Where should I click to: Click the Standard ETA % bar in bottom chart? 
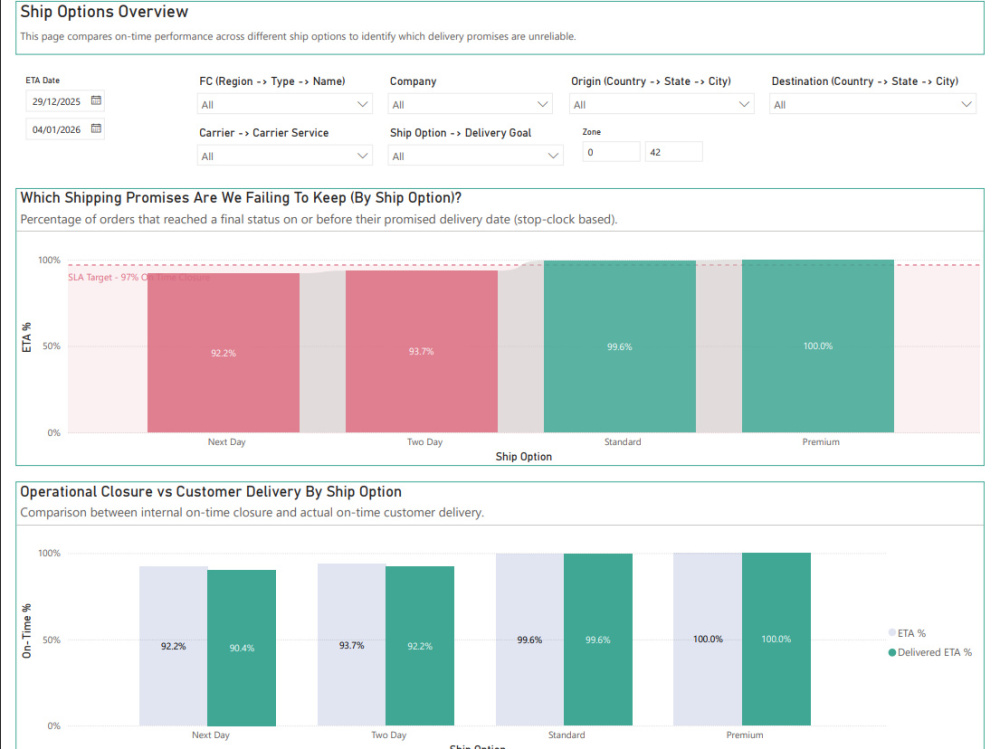click(x=530, y=639)
